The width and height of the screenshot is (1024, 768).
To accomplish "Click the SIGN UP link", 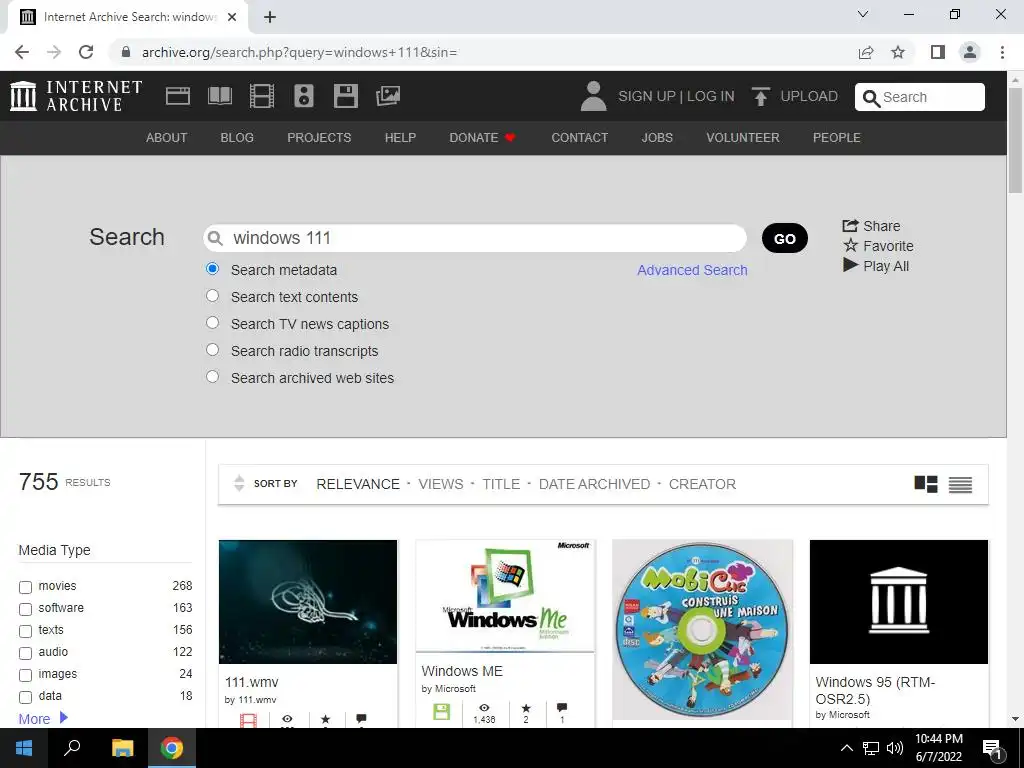I will [647, 96].
